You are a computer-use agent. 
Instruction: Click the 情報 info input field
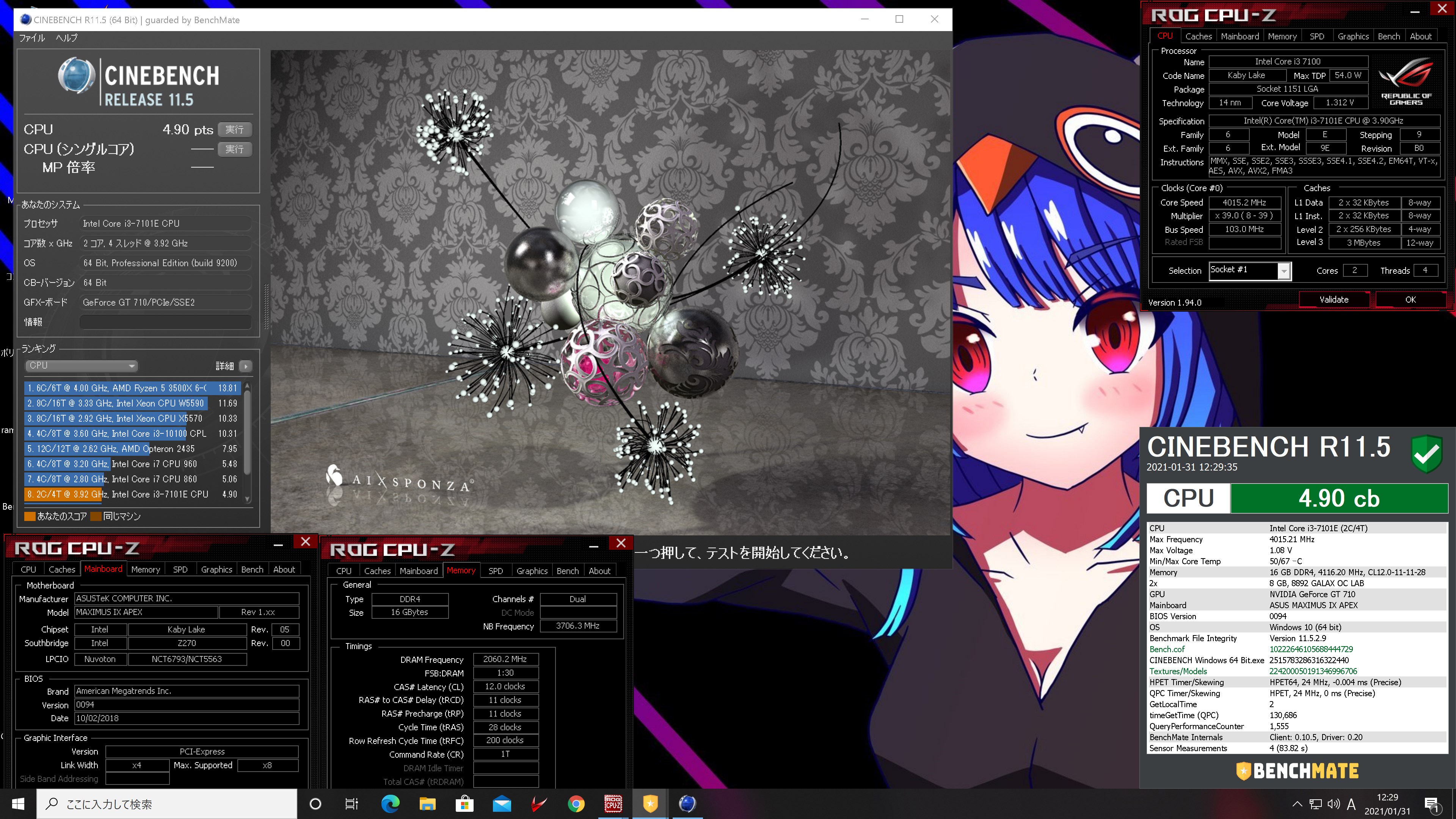coord(165,322)
